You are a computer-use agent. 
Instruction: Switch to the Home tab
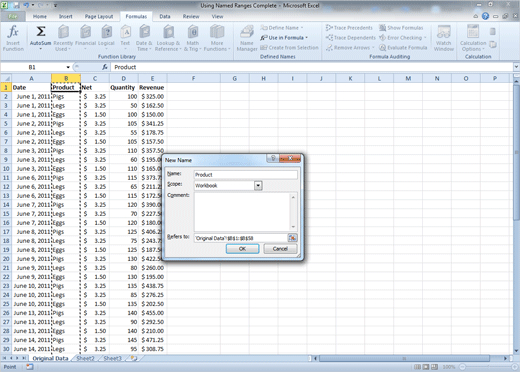pyautogui.click(x=40, y=16)
